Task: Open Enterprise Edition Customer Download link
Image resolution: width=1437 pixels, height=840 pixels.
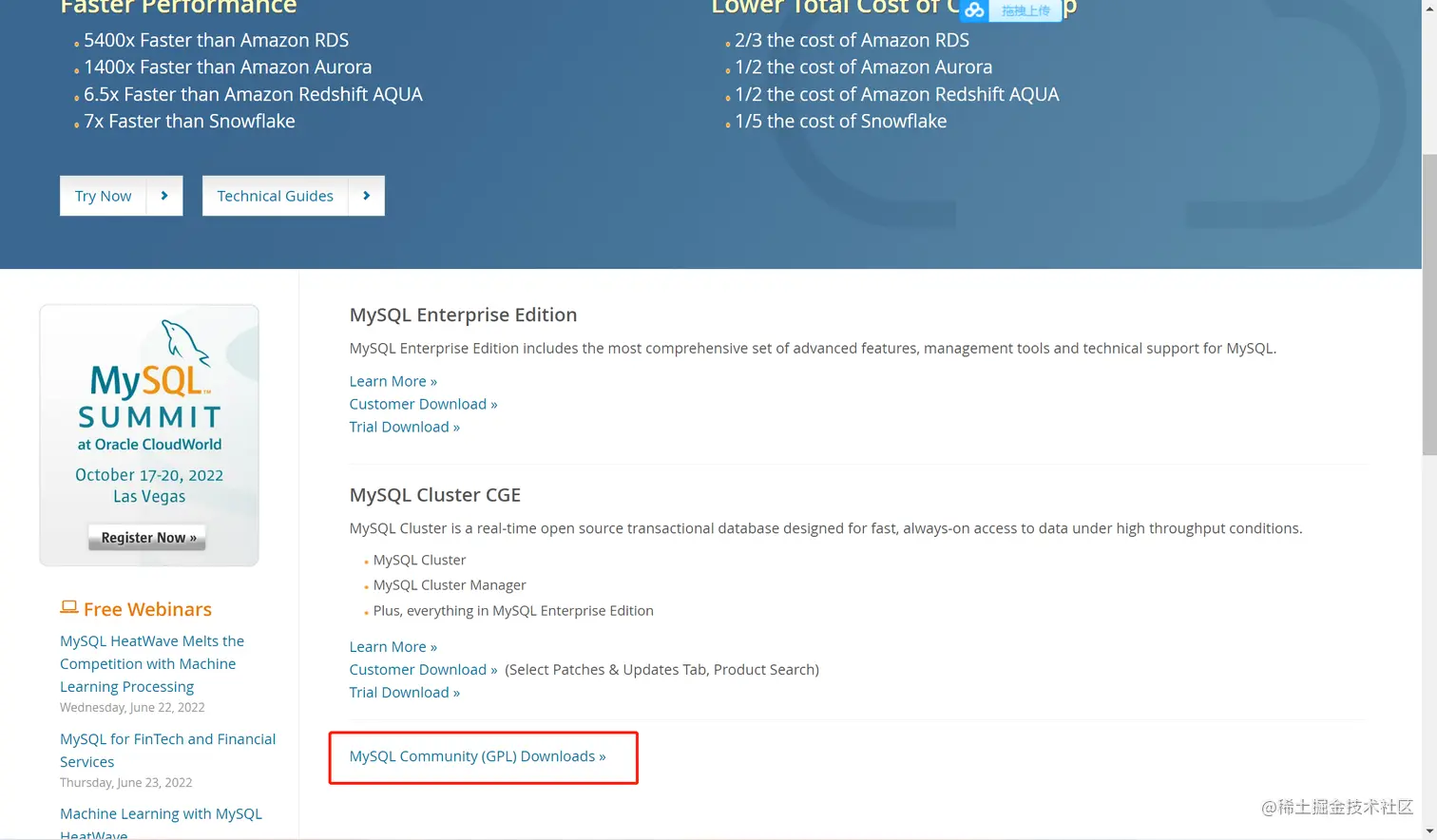Action: pos(423,404)
